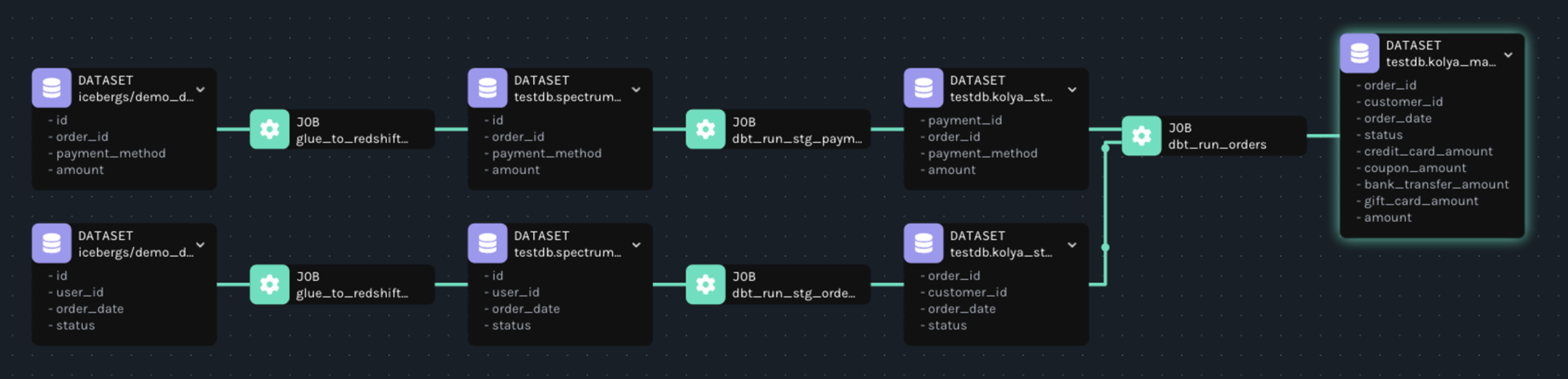Screen dimensions: 1568x379
Task: Click the testdb.kolya_ma dataset database icon
Action: pyautogui.click(x=1359, y=53)
